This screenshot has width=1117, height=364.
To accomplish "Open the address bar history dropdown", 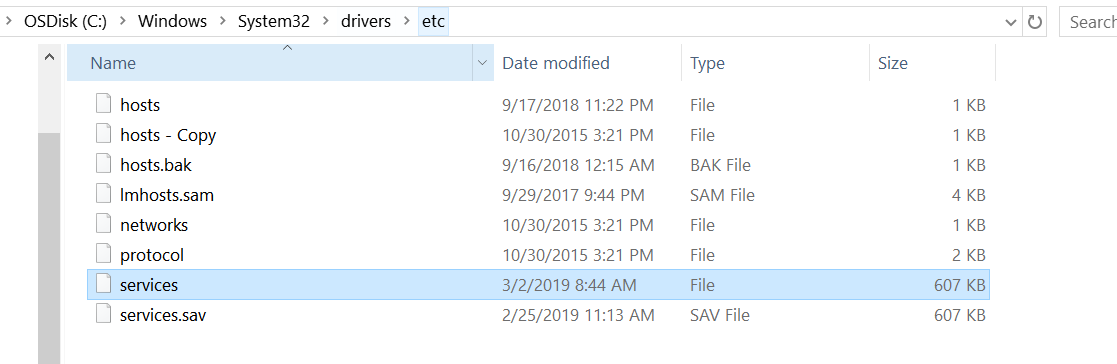I will pyautogui.click(x=1011, y=22).
